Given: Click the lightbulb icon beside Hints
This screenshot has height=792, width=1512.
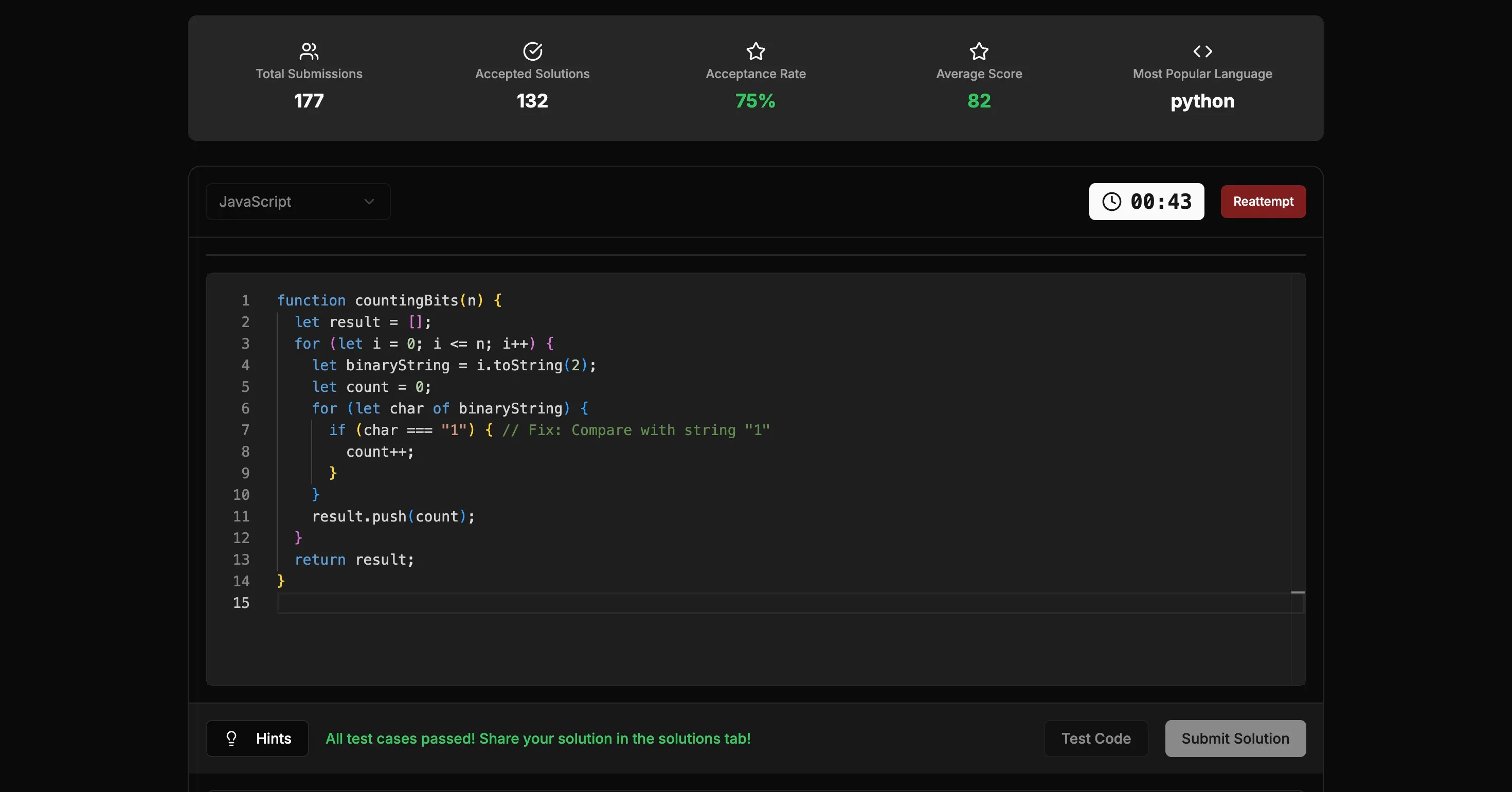Looking at the screenshot, I should 231,739.
